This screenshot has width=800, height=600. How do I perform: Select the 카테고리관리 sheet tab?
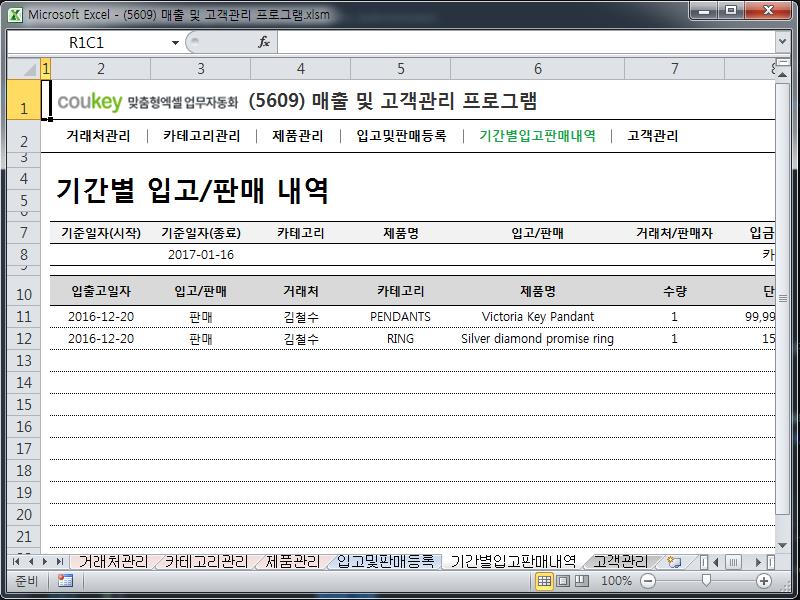pyautogui.click(x=206, y=562)
